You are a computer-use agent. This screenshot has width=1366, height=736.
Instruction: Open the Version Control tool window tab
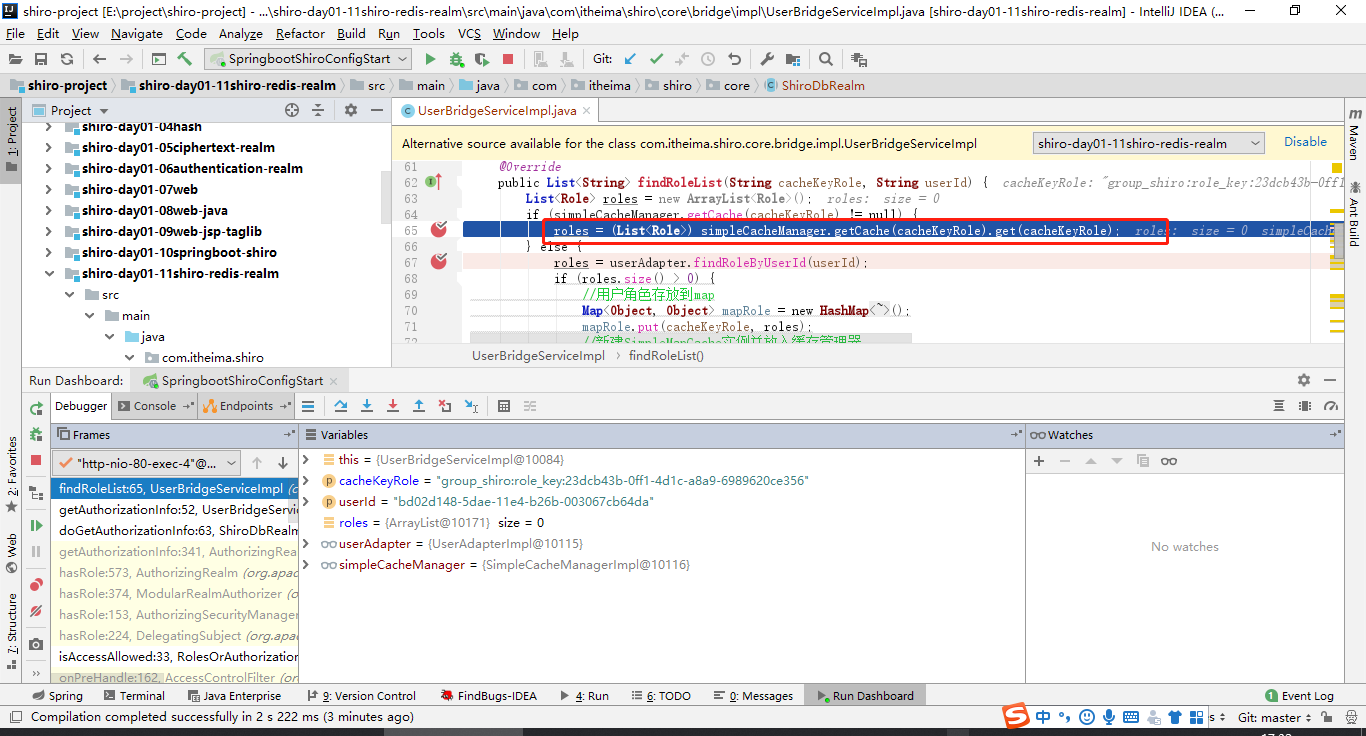click(x=361, y=696)
